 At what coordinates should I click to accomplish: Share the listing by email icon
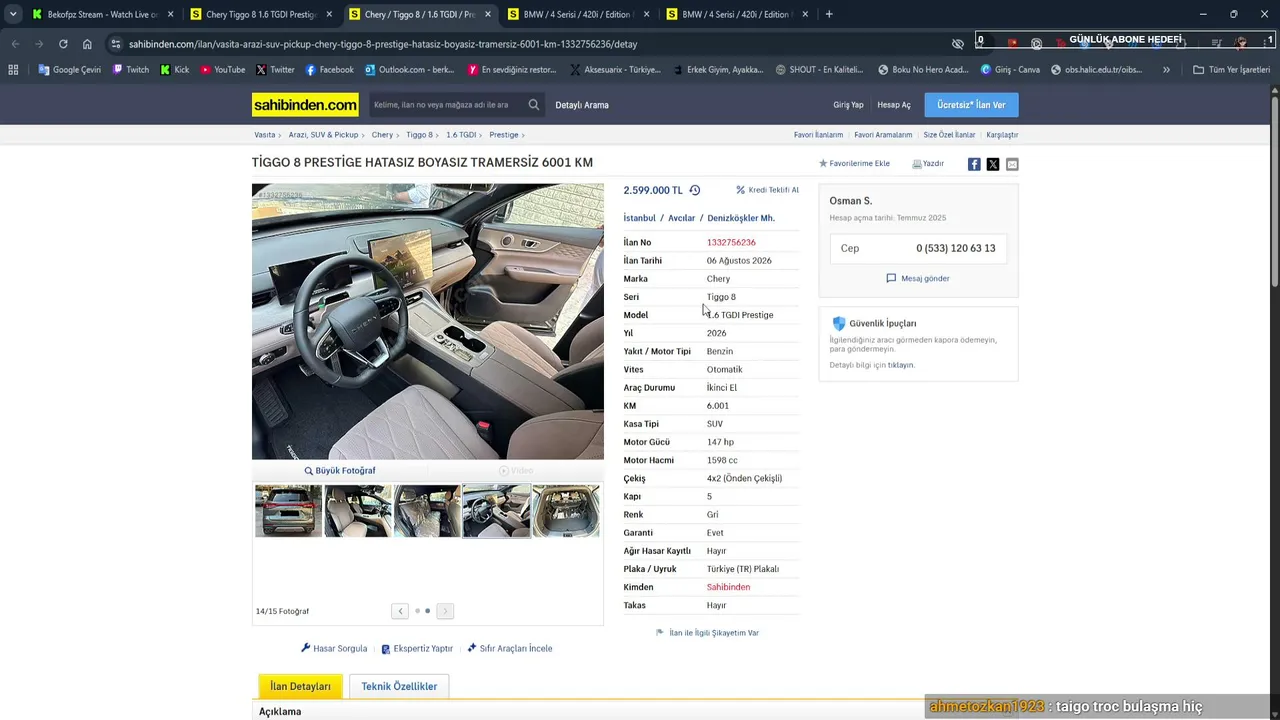click(x=1012, y=164)
